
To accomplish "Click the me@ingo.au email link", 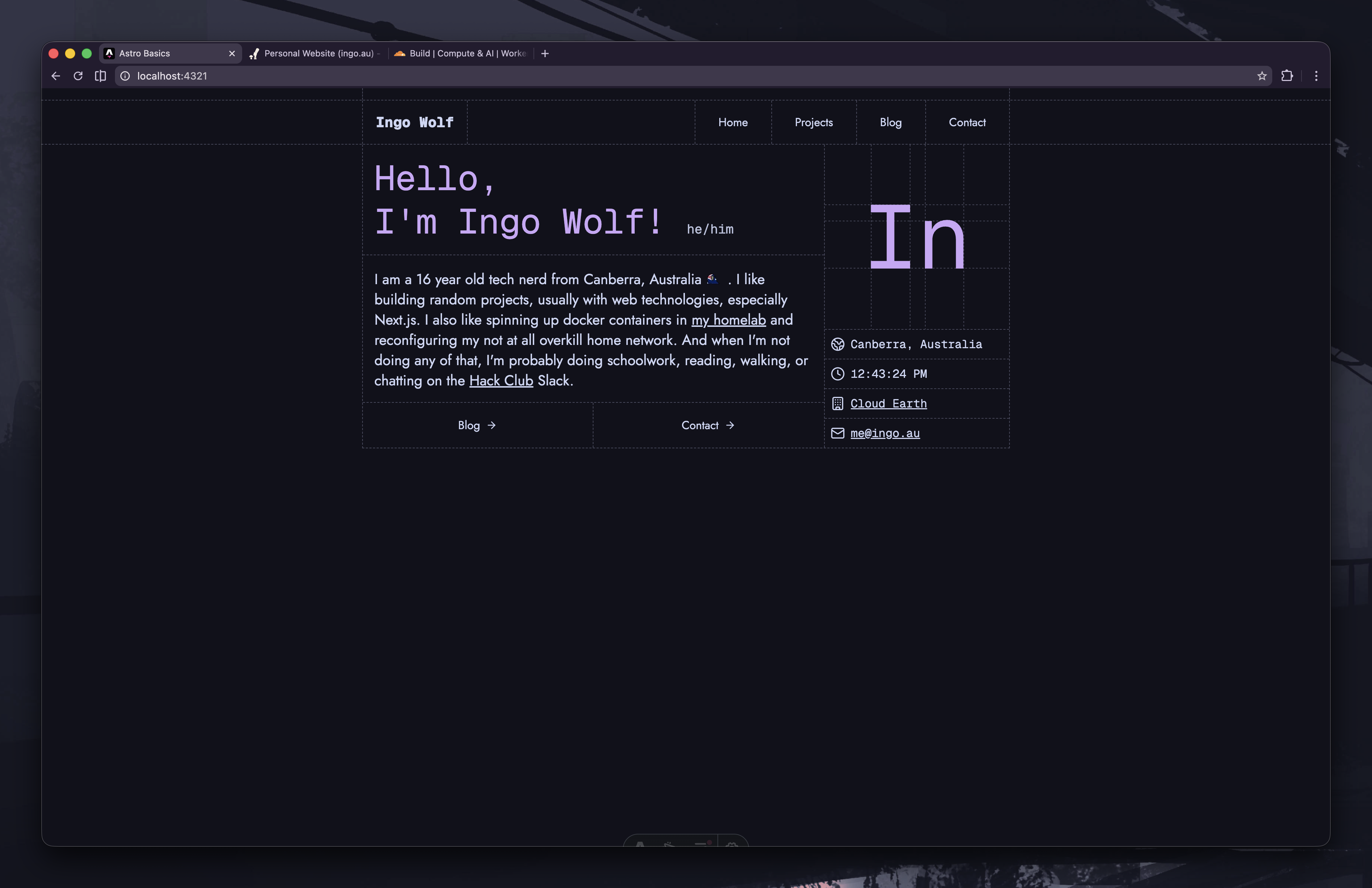I will 884,433.
